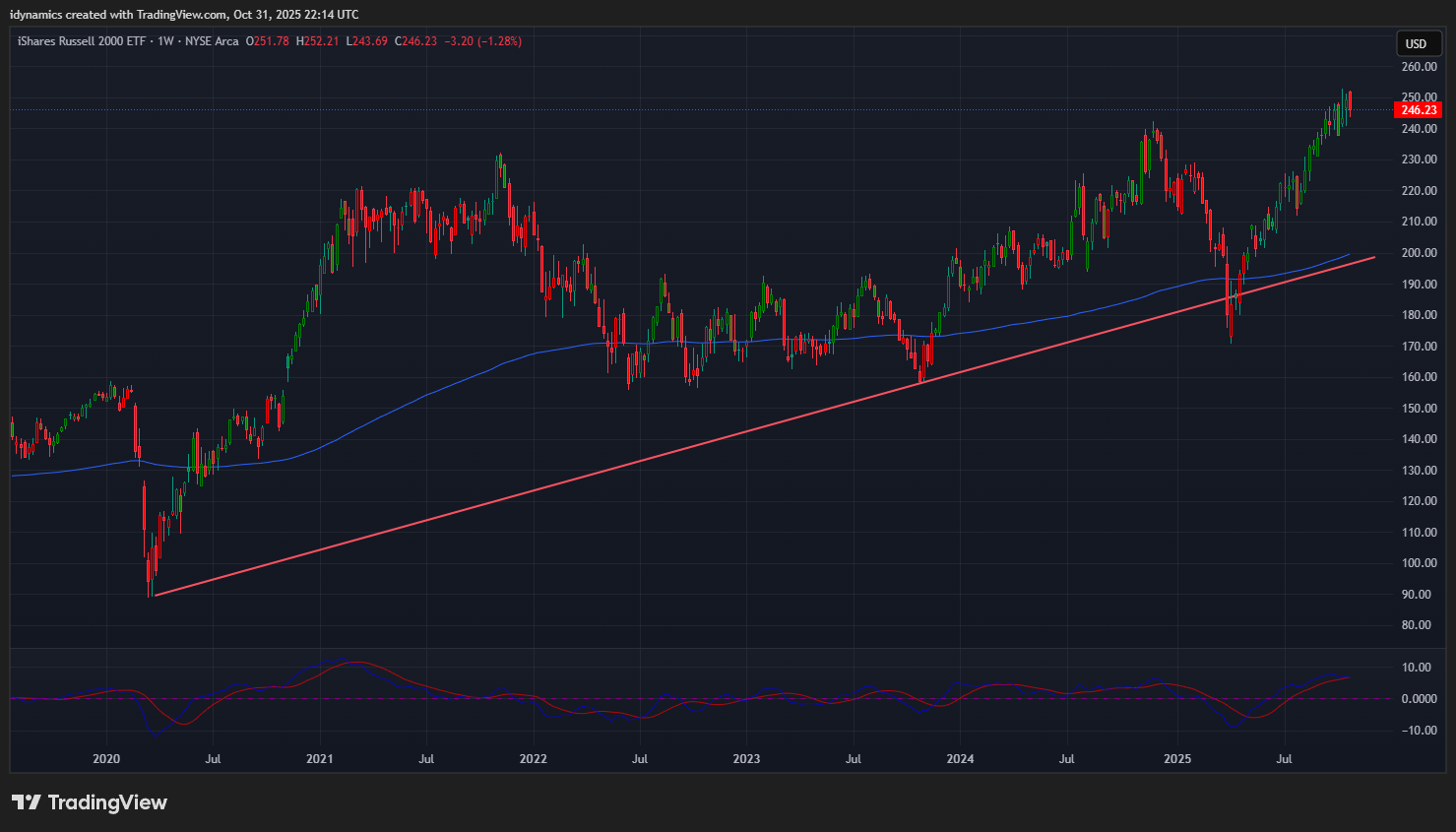Click the 80.00 price axis label

pos(1419,625)
